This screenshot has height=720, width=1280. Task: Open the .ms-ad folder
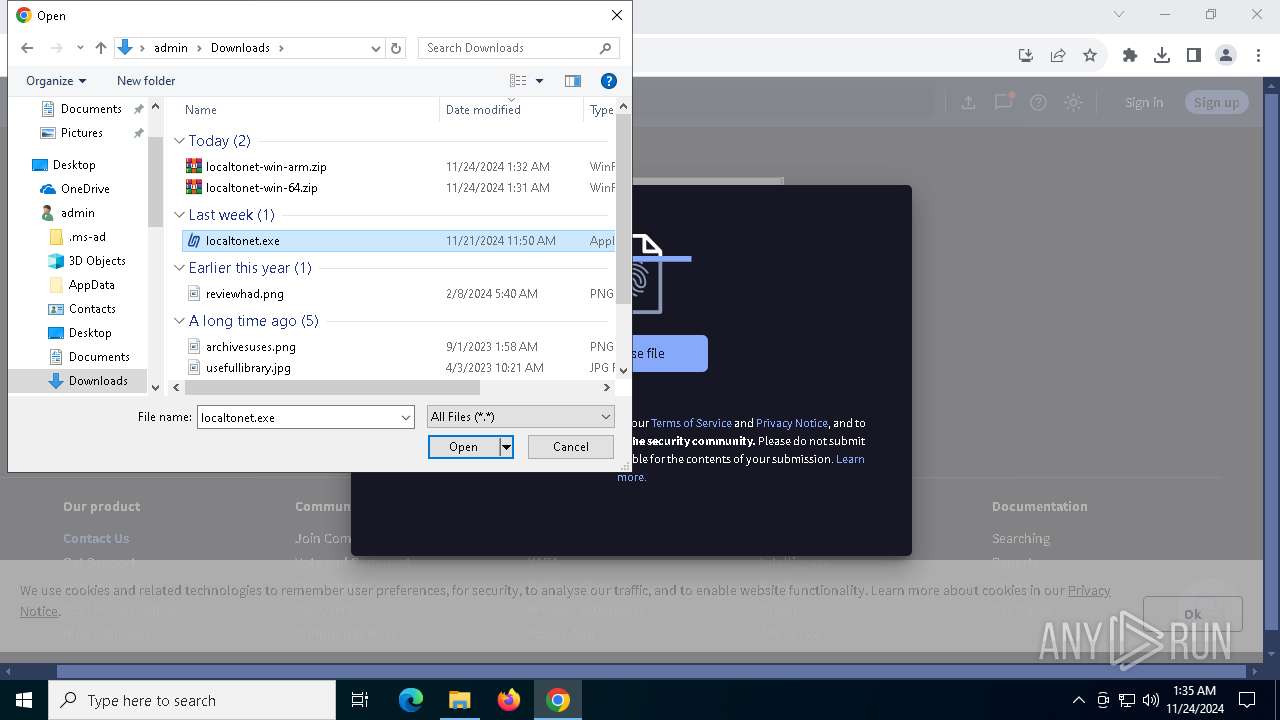(87, 237)
